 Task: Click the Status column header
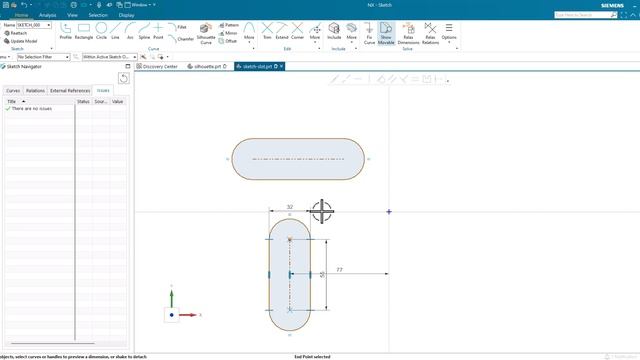tap(83, 101)
